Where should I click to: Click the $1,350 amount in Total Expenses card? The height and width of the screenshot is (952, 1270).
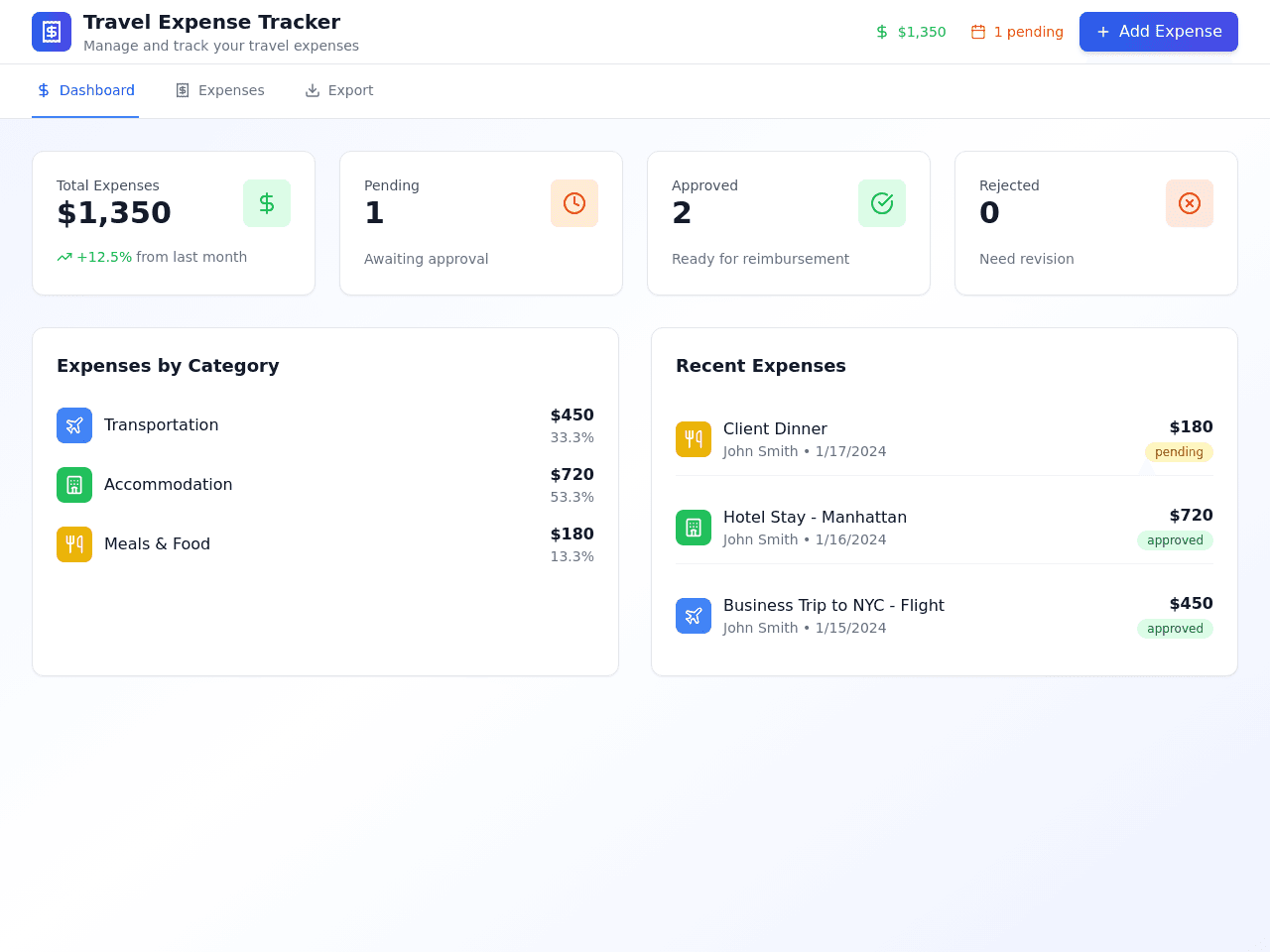pos(114,212)
